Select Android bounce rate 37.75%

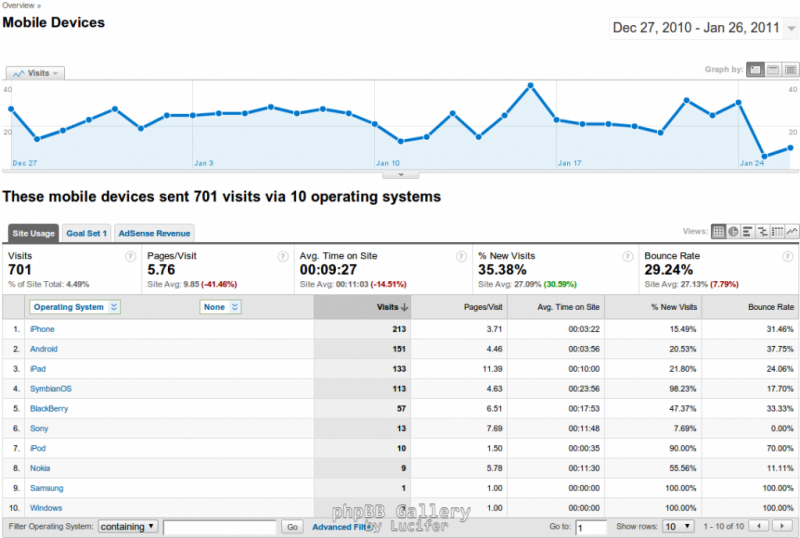tap(780, 349)
